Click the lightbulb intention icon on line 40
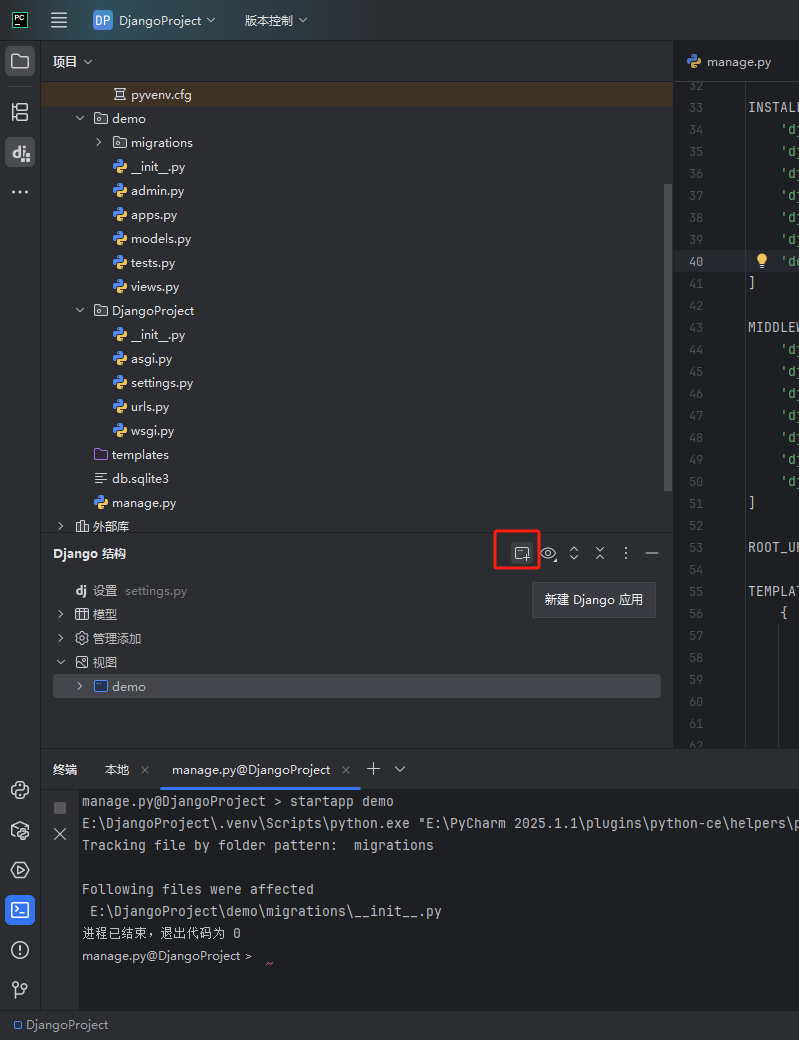799x1040 pixels. [762, 261]
